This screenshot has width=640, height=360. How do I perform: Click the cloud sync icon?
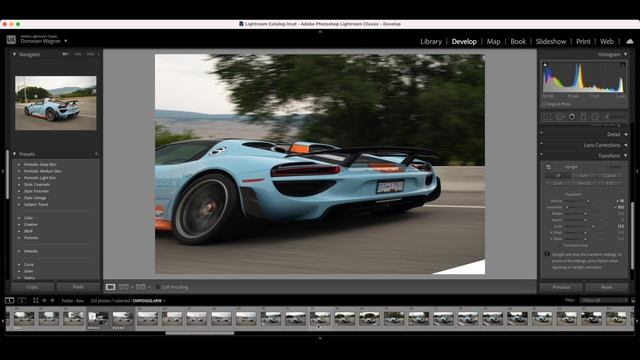coord(630,41)
